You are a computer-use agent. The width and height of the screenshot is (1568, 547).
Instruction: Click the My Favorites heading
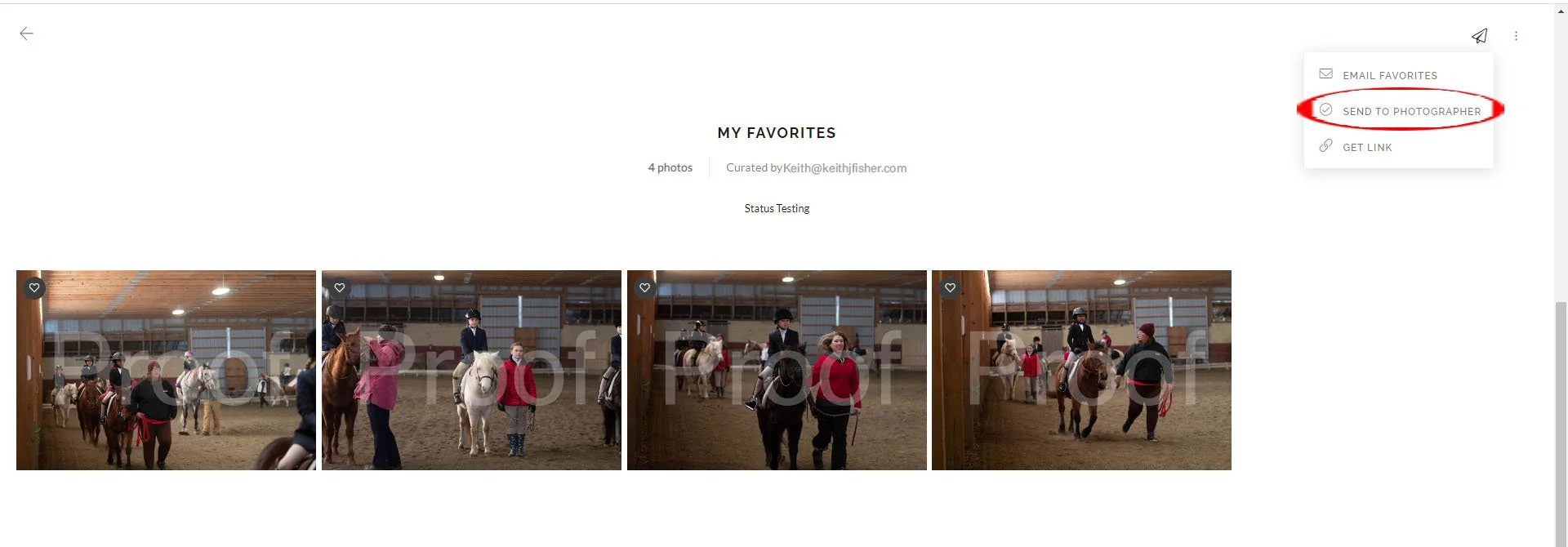tap(777, 133)
